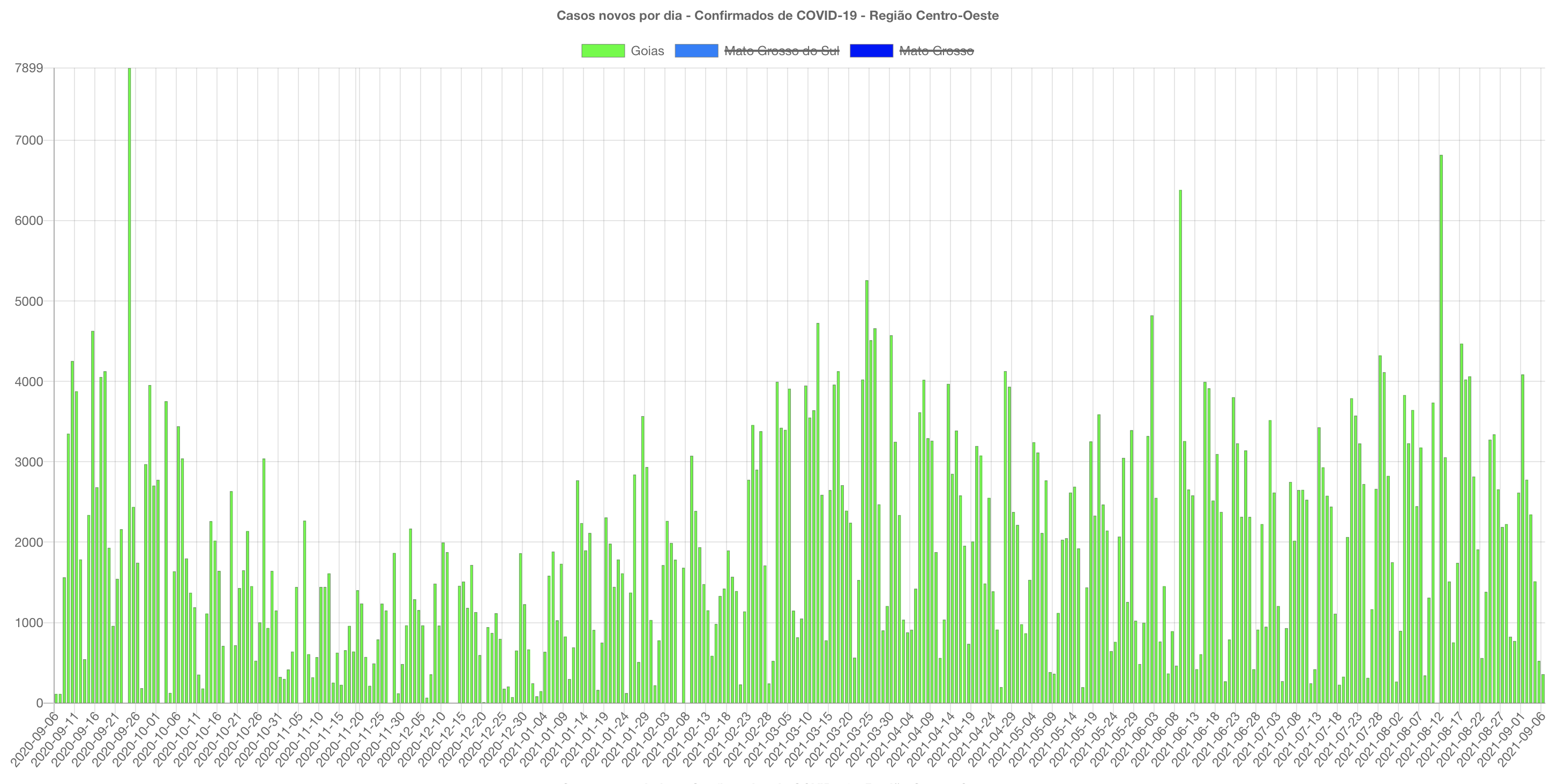1557x784 pixels.
Task: Show the Mato Grosso do Sul dataset
Action: pos(782,51)
